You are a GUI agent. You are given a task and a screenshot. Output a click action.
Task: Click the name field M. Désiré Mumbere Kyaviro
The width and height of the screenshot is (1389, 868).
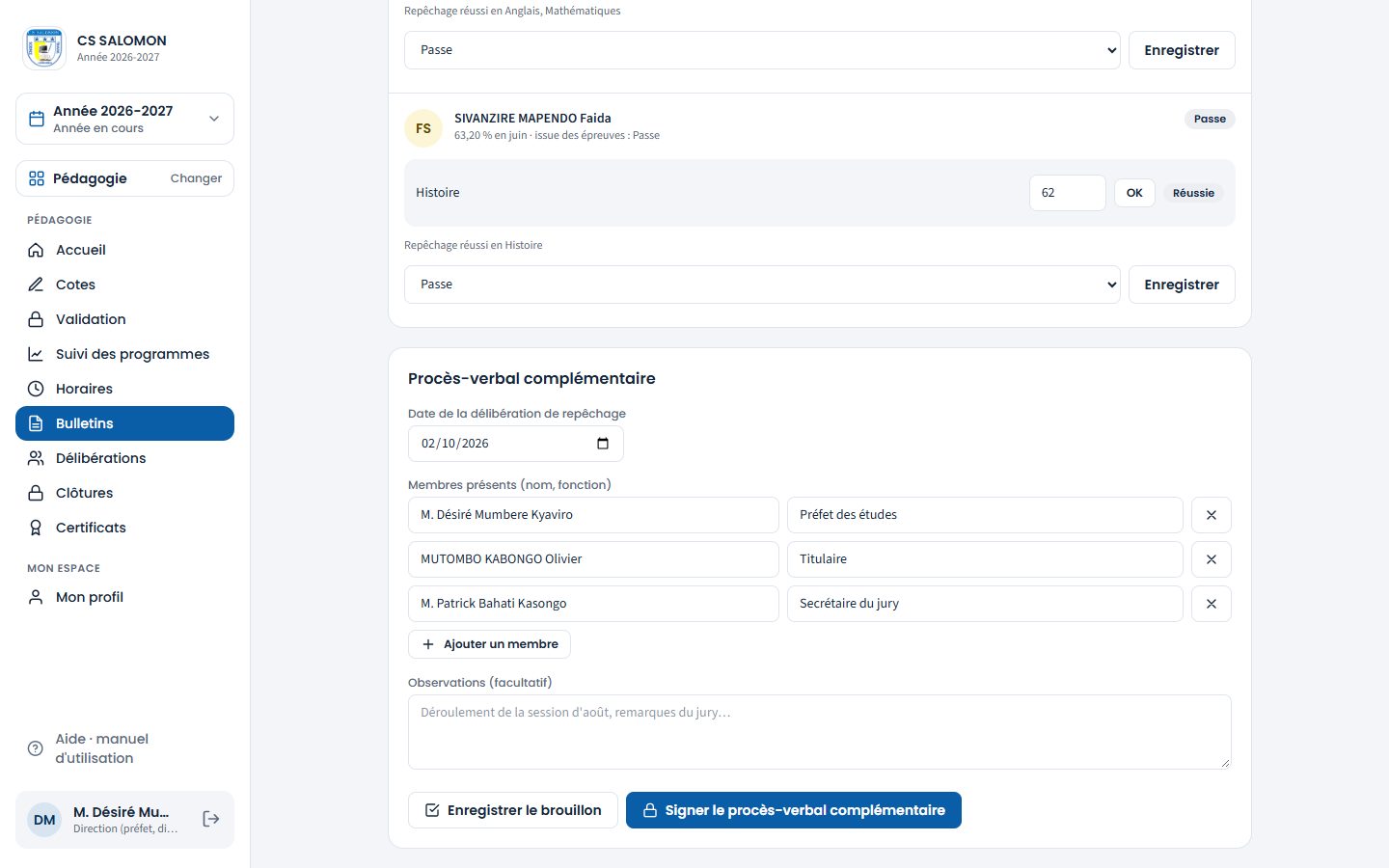click(x=593, y=515)
